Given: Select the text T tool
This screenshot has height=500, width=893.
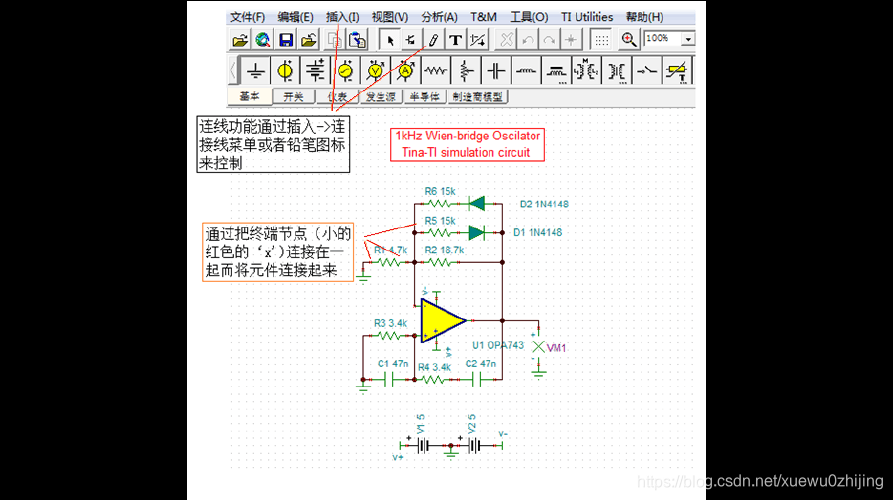Looking at the screenshot, I should [455, 40].
